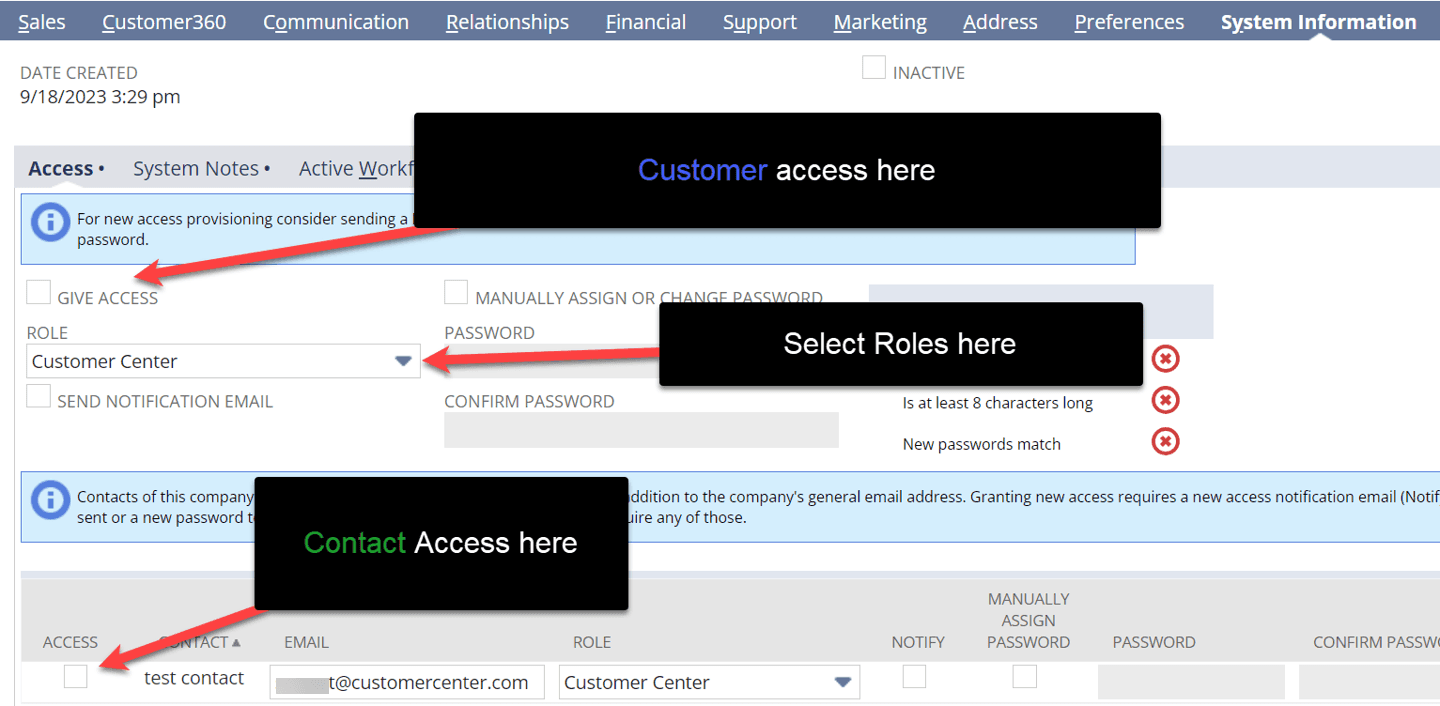Screen dimensions: 1440x706
Task: Enable the GIVE ACCESS checkbox
Action: tap(39, 292)
